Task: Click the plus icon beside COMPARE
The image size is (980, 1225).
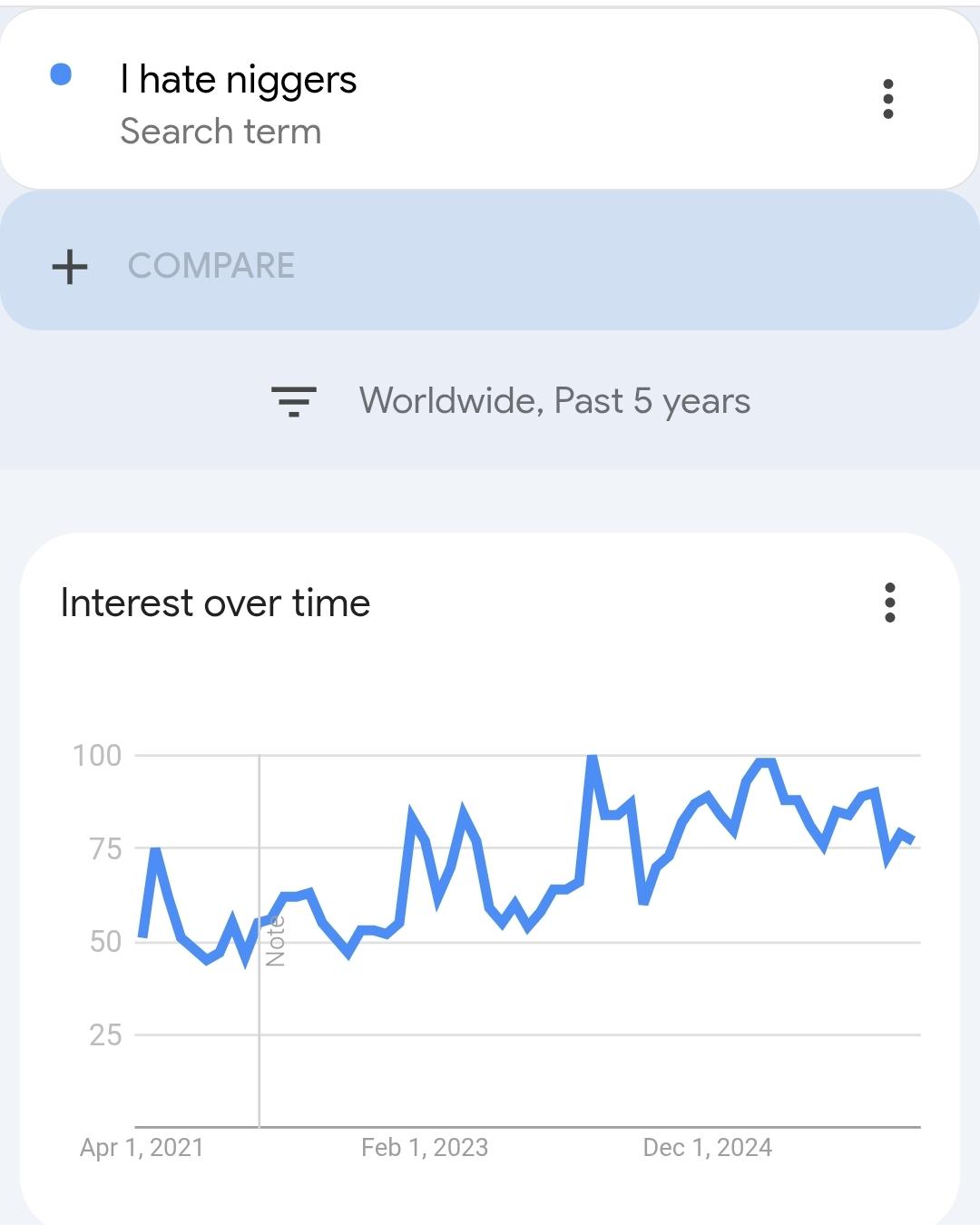Action: [70, 267]
